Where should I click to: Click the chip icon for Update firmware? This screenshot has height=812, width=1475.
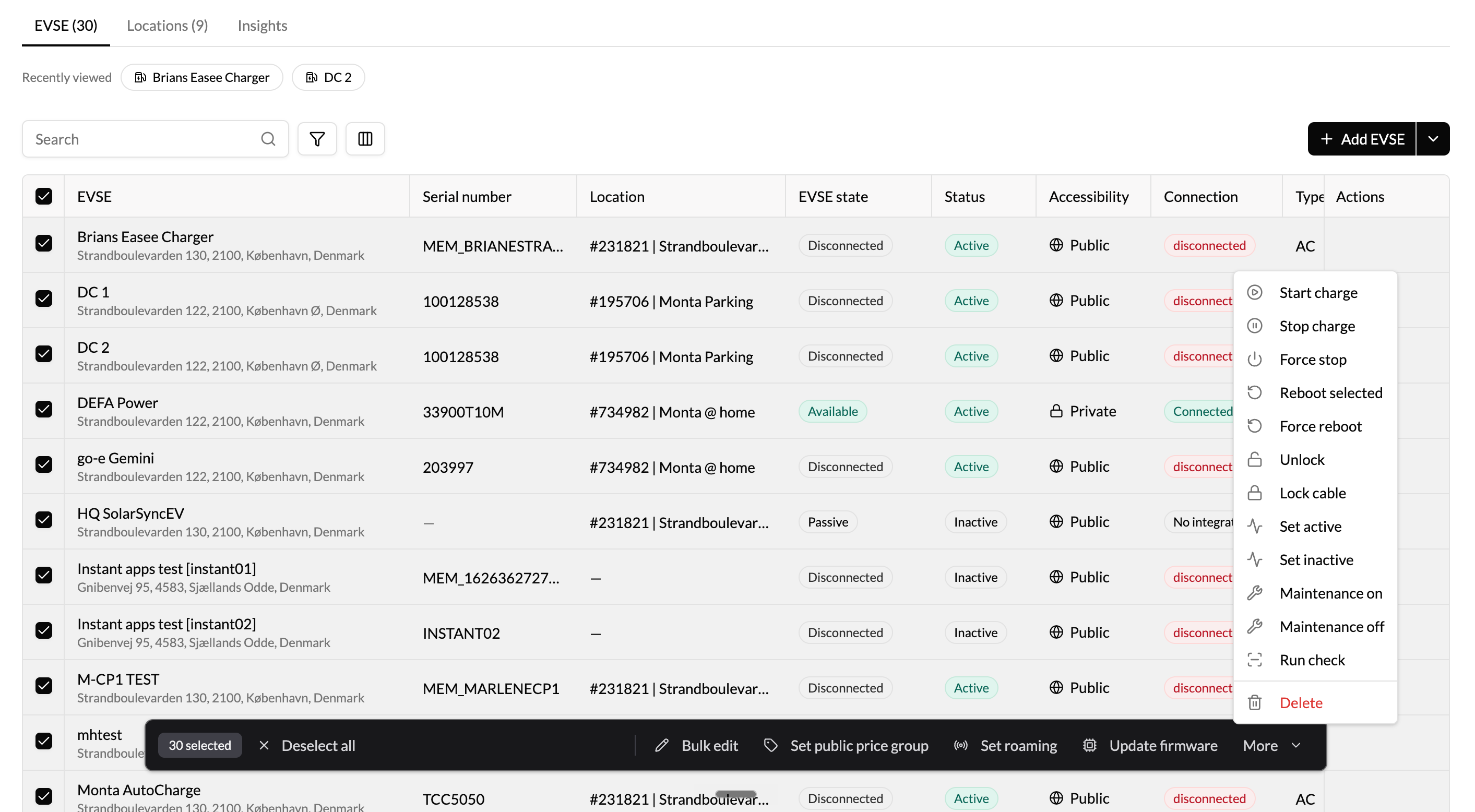pos(1090,745)
